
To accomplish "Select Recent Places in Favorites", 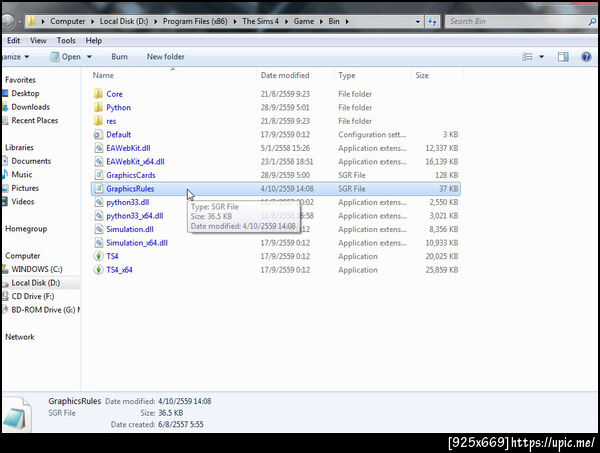I will pos(35,121).
